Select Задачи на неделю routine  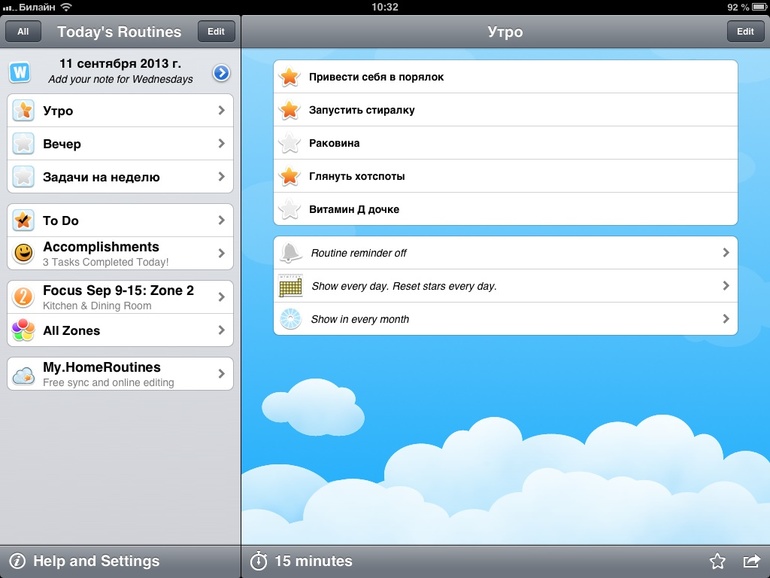120,177
